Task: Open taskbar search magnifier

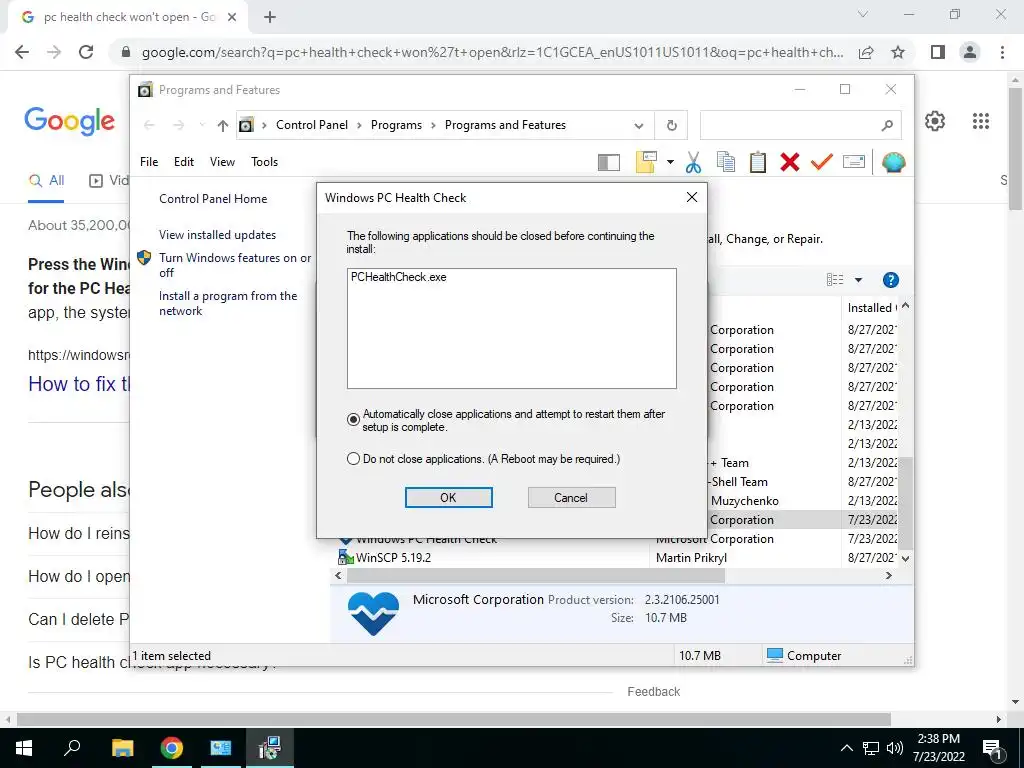Action: (72, 747)
